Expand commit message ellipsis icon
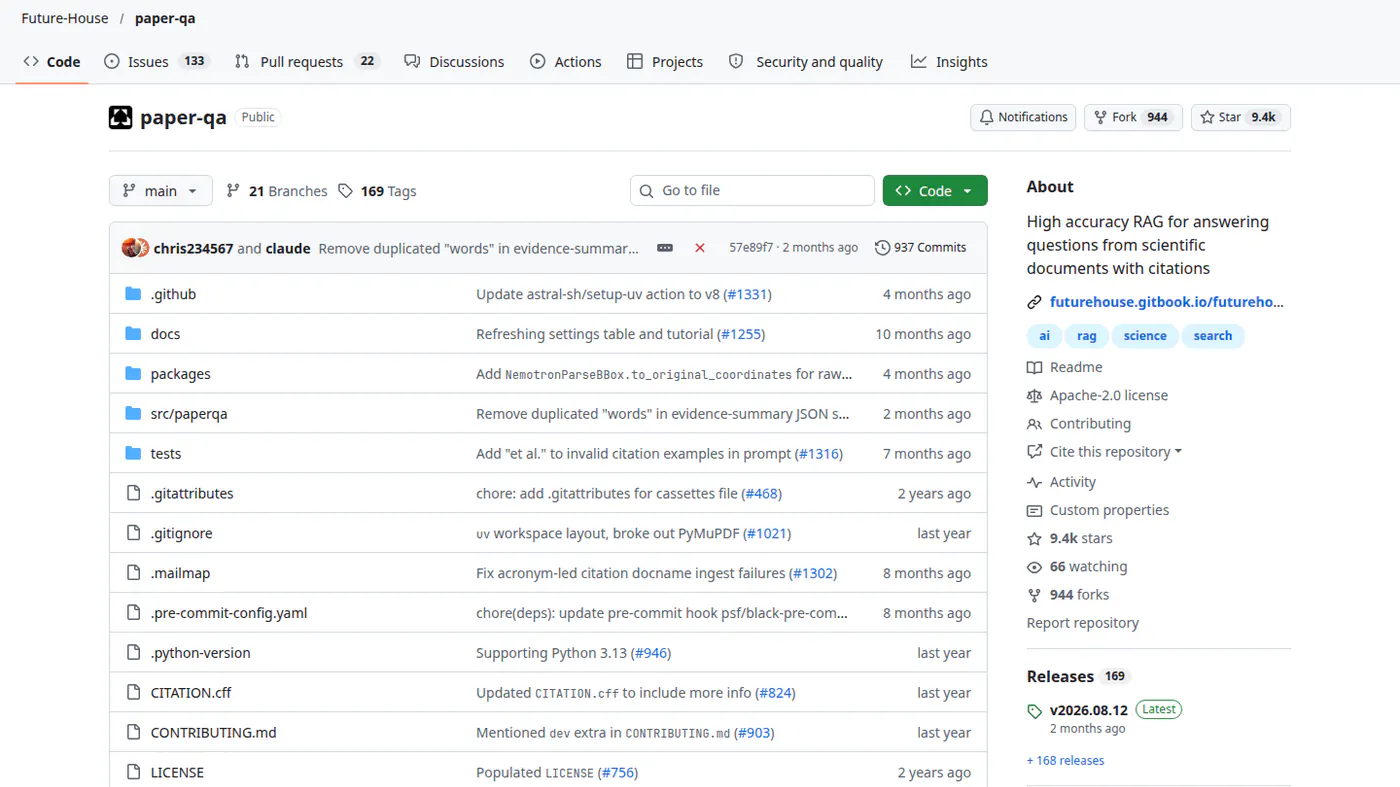Screen dimensions: 1400x787 [665, 247]
